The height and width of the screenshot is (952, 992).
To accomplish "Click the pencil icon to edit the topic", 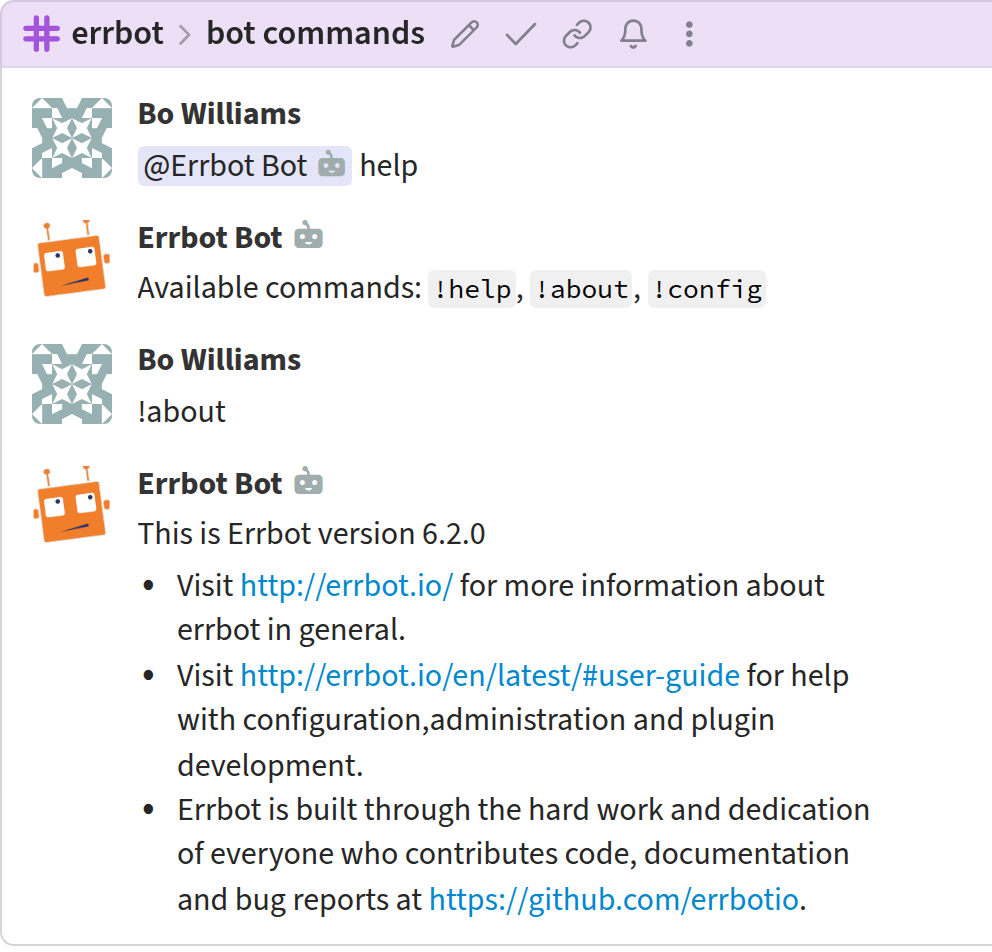I will 463,33.
